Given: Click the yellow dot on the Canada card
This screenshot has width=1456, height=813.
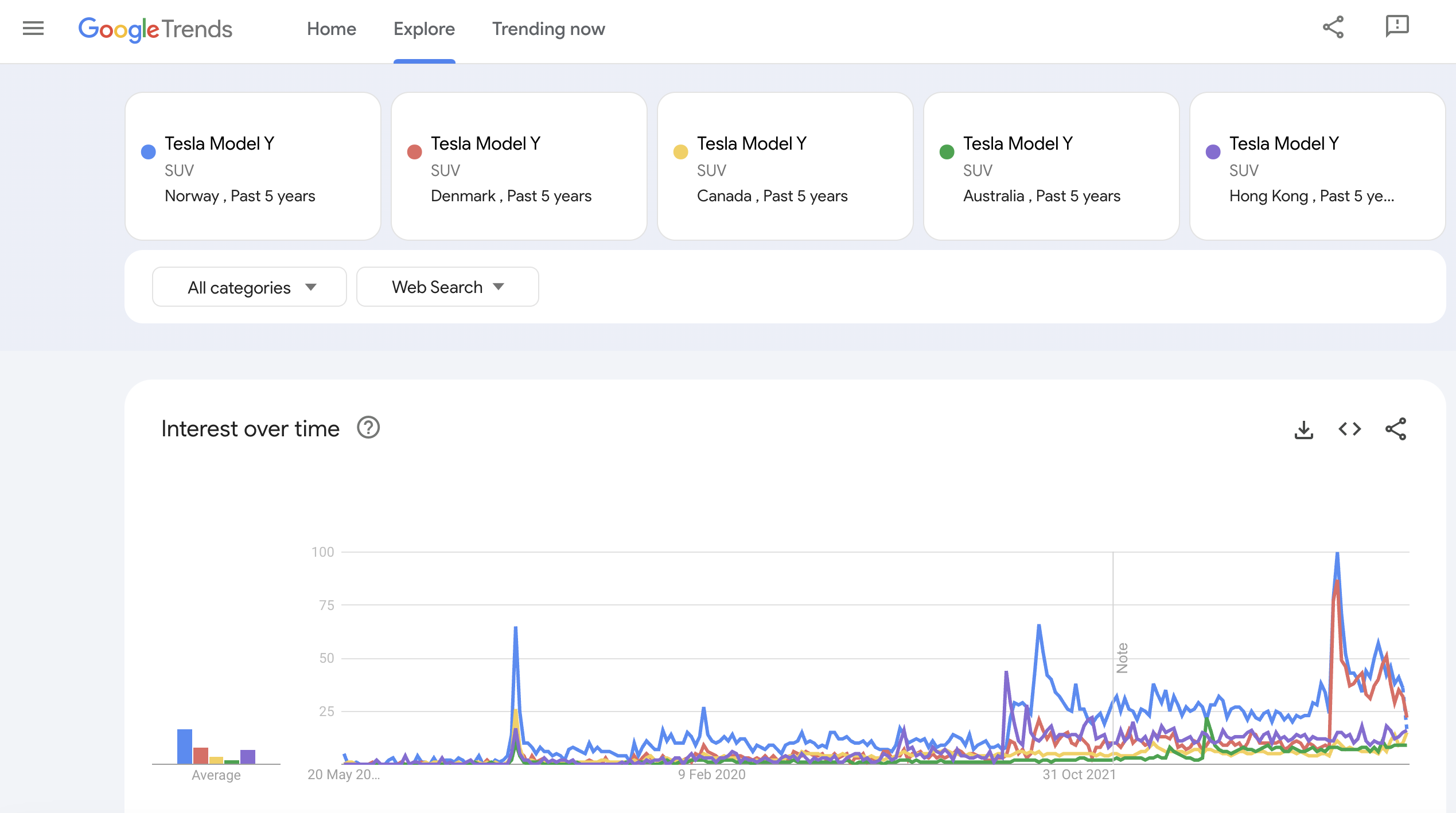Looking at the screenshot, I should click(680, 151).
